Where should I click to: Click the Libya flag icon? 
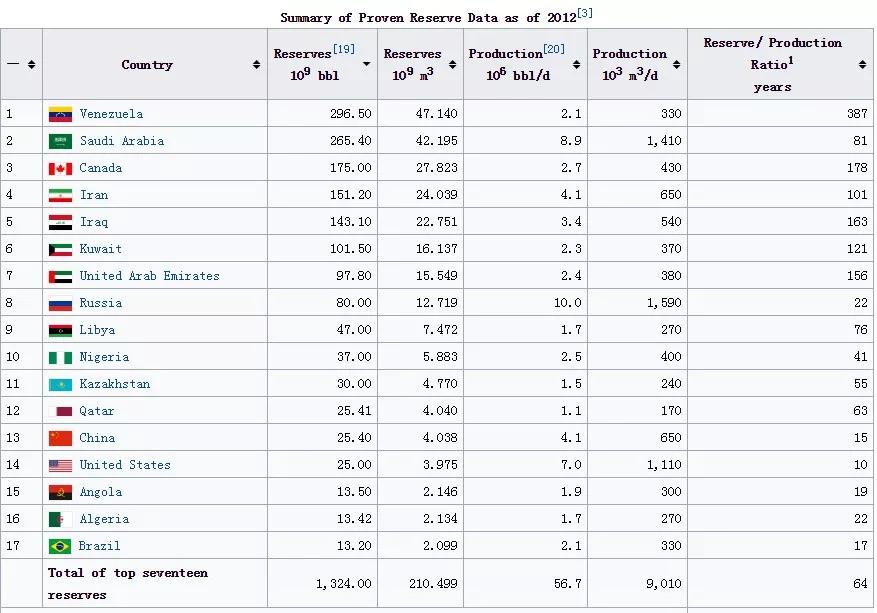click(60, 330)
